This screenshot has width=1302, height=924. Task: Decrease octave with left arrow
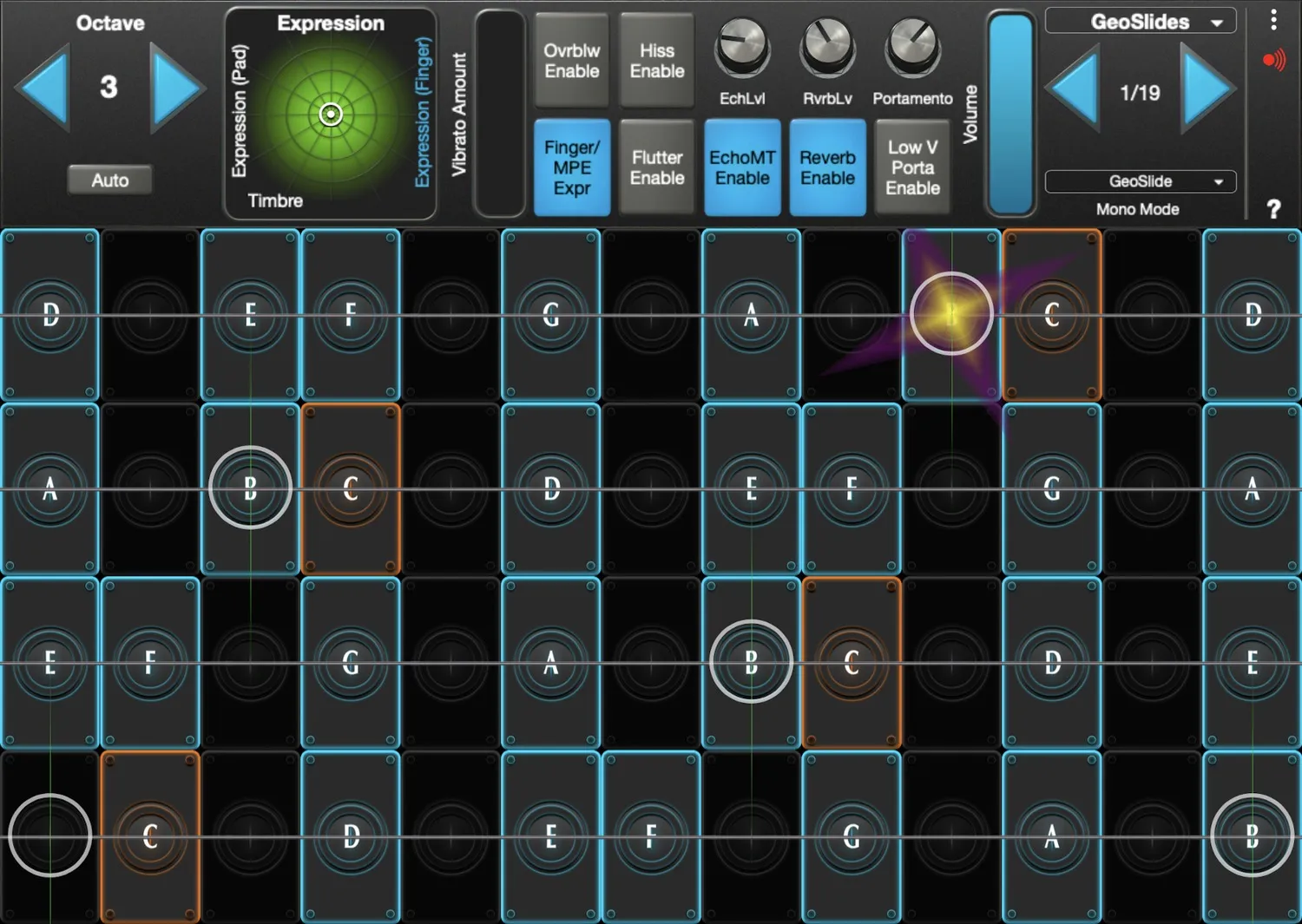[43, 88]
